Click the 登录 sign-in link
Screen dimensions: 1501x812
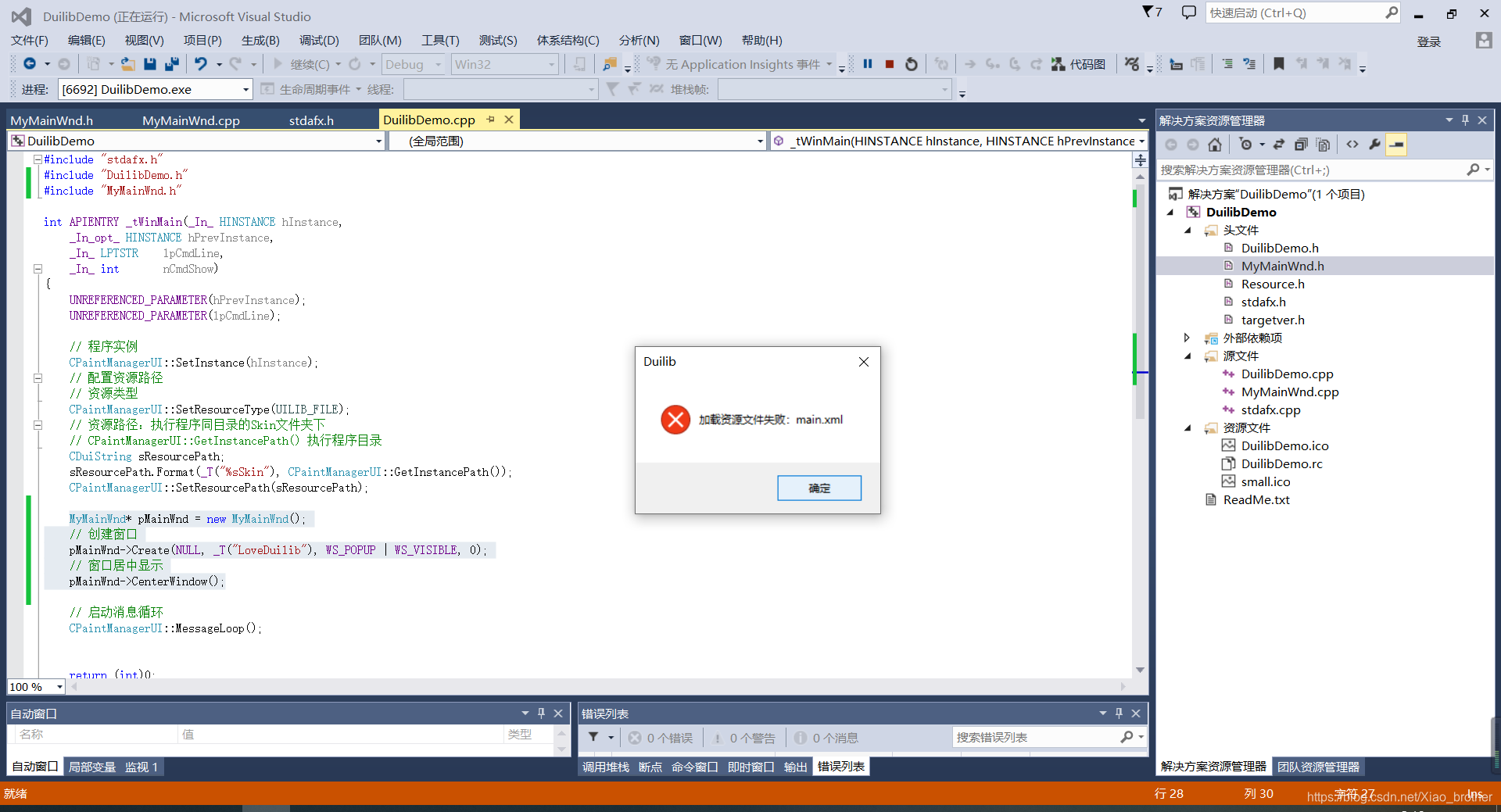[x=1429, y=42]
